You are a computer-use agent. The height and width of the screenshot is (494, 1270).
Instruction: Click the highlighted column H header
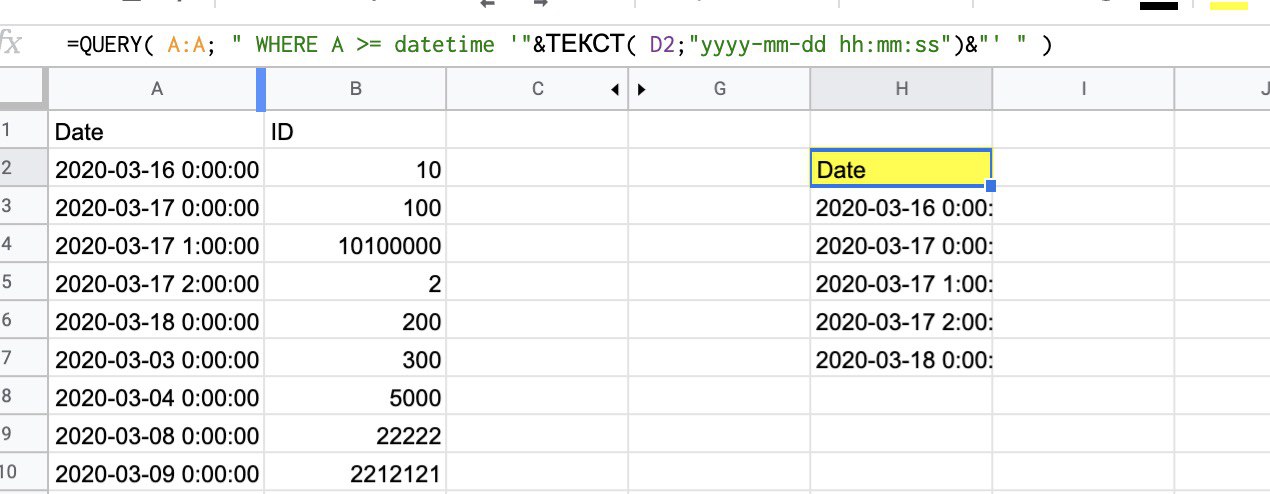901,89
